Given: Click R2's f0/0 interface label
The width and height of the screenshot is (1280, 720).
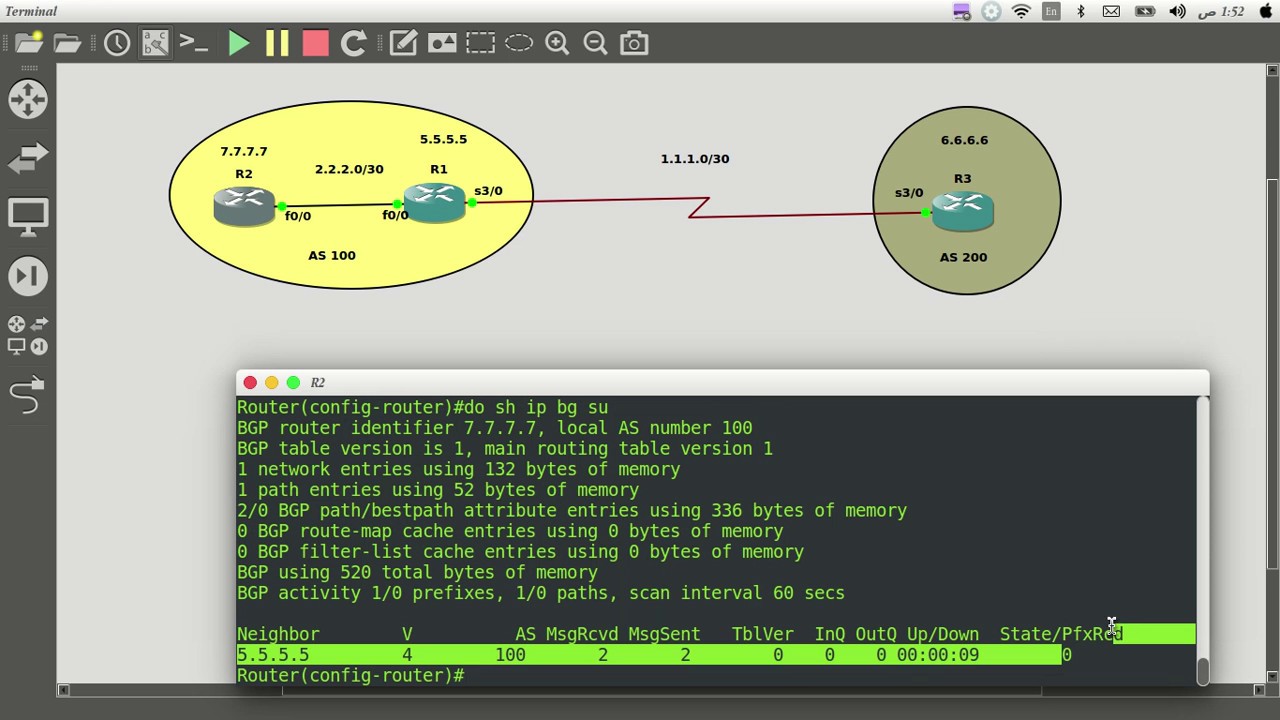Looking at the screenshot, I should [x=298, y=215].
